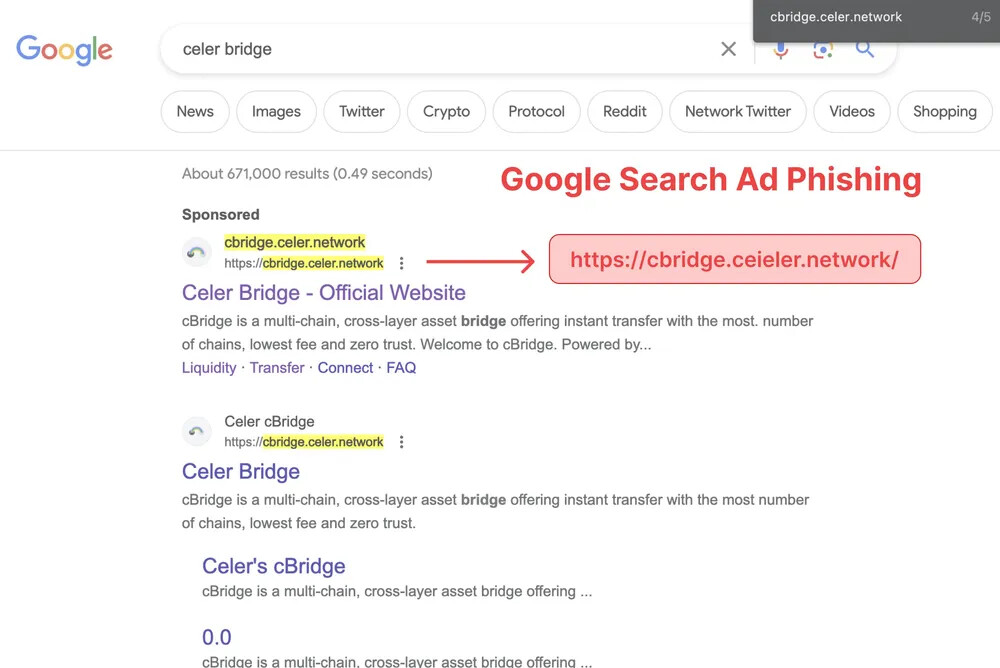Filter results by Reddit chip
The height and width of the screenshot is (668, 1000).
[624, 112]
